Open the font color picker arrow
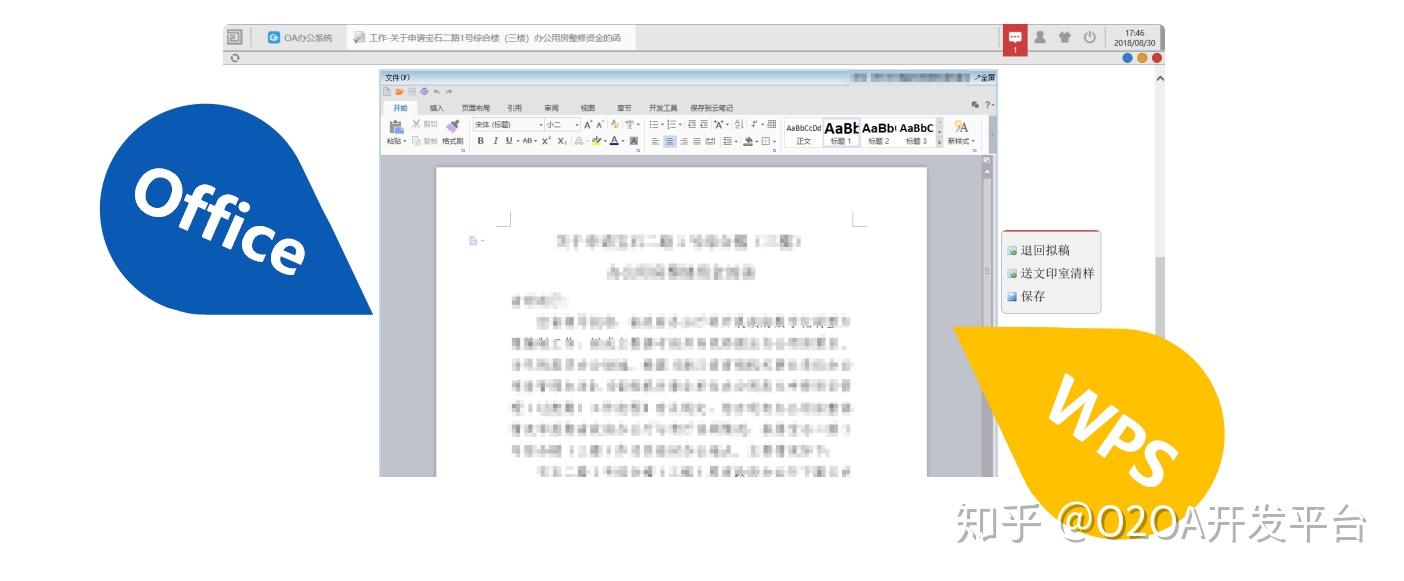 [x=622, y=141]
